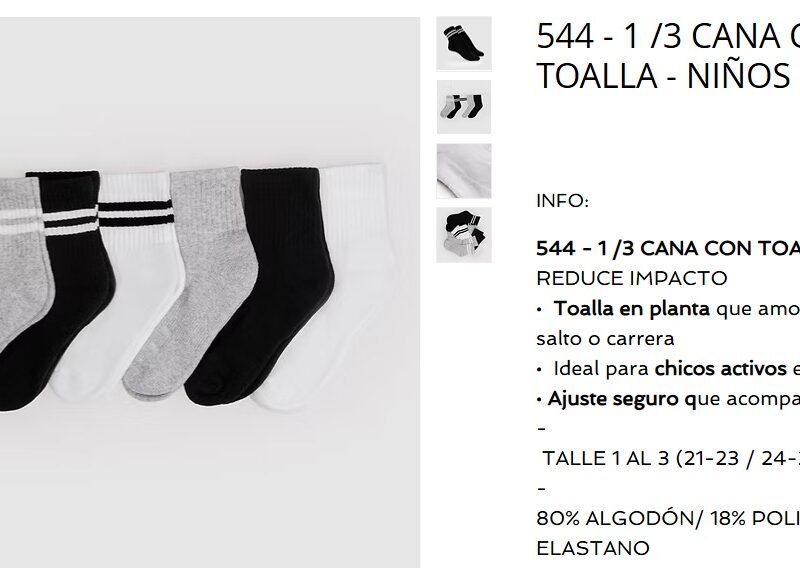This screenshot has width=800, height=576.
Task: Open the white fabric close-up thumbnail
Action: [x=464, y=171]
